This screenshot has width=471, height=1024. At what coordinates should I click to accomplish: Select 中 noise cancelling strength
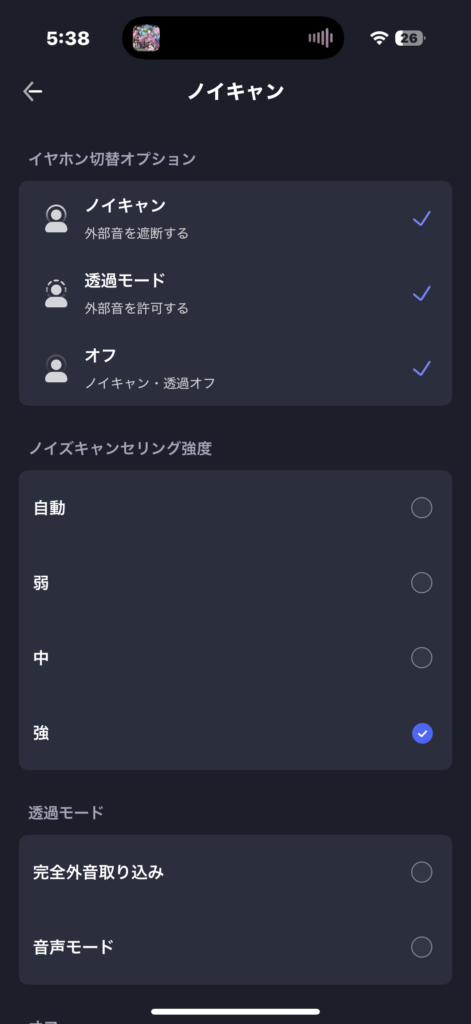tap(235, 658)
